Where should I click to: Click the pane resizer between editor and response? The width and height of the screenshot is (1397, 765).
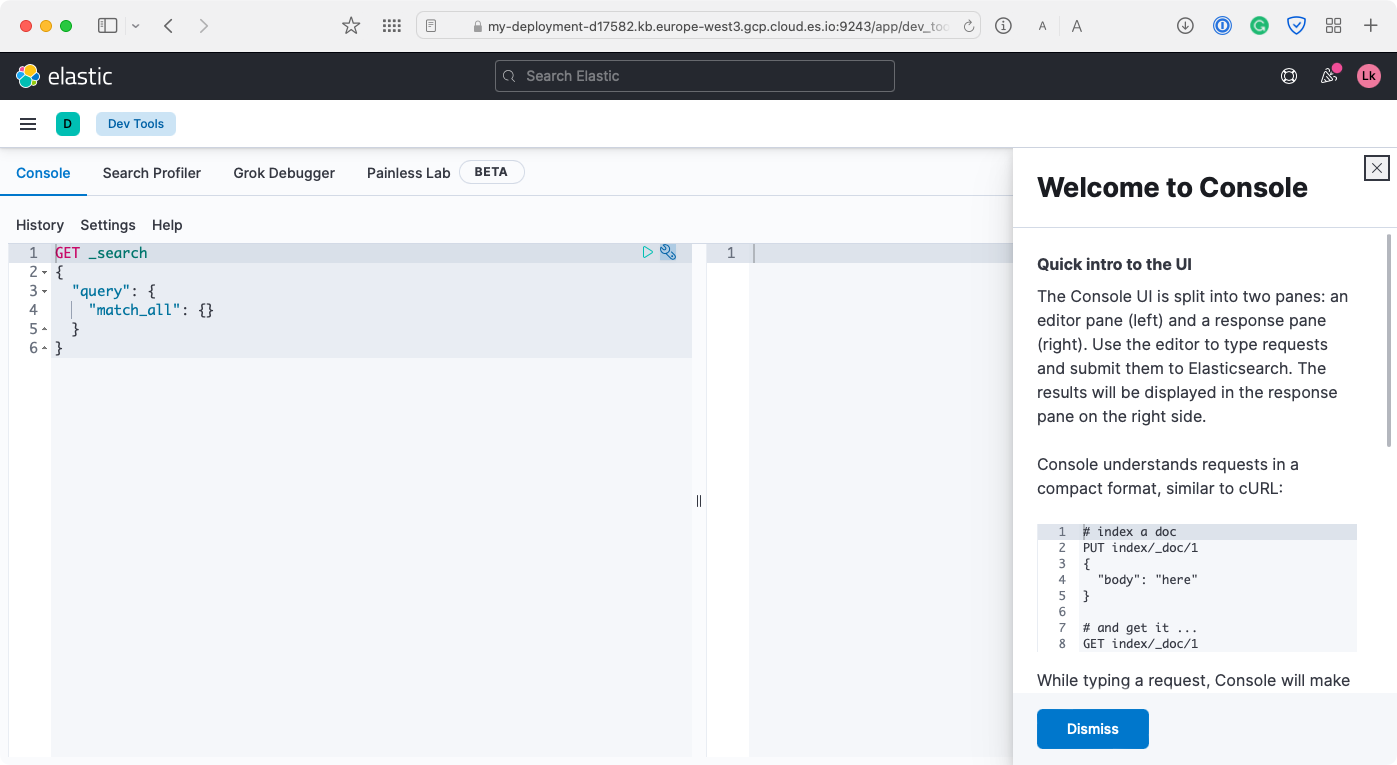(699, 501)
